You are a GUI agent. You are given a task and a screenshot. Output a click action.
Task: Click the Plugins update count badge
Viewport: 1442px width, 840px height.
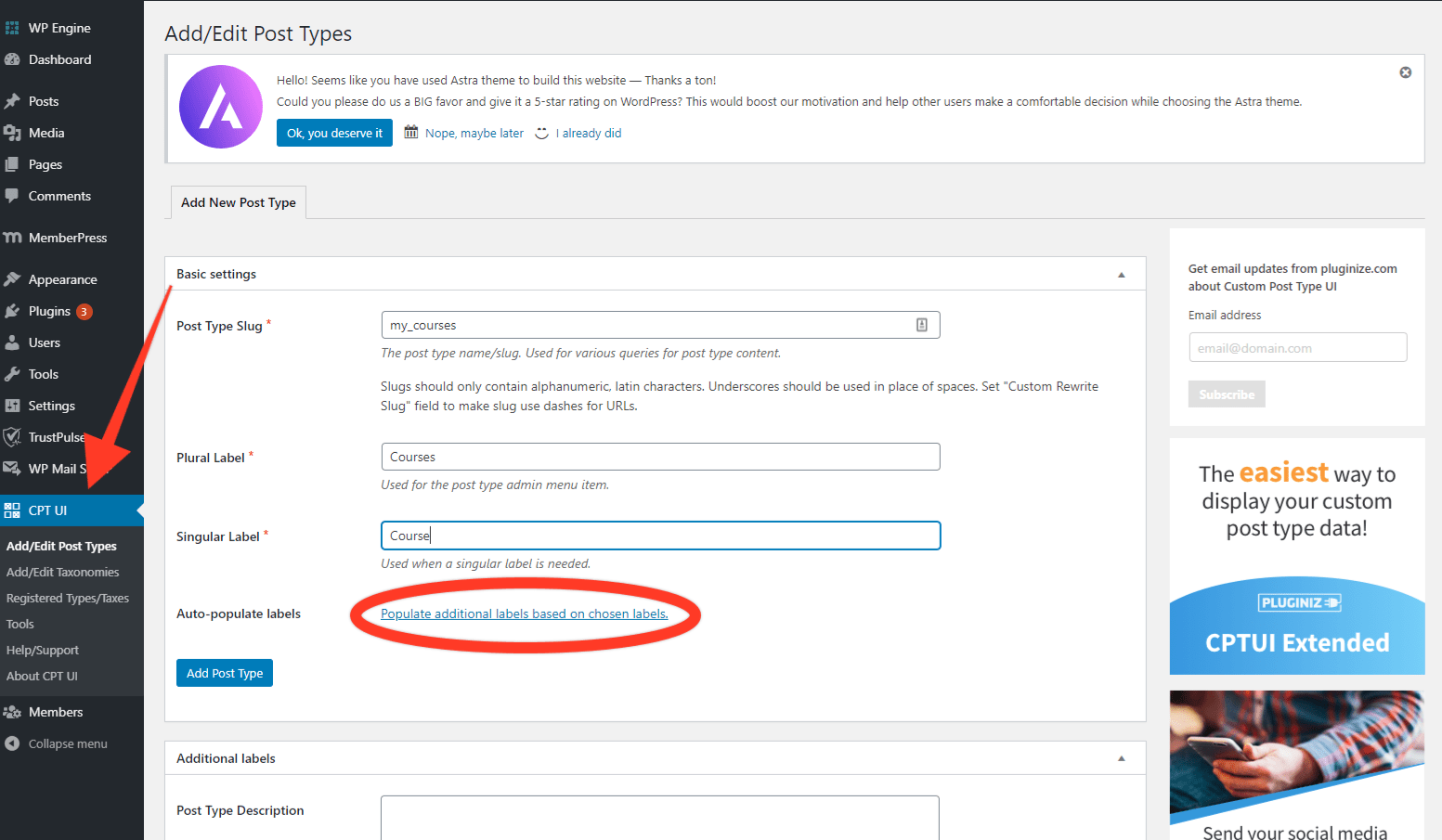click(84, 312)
